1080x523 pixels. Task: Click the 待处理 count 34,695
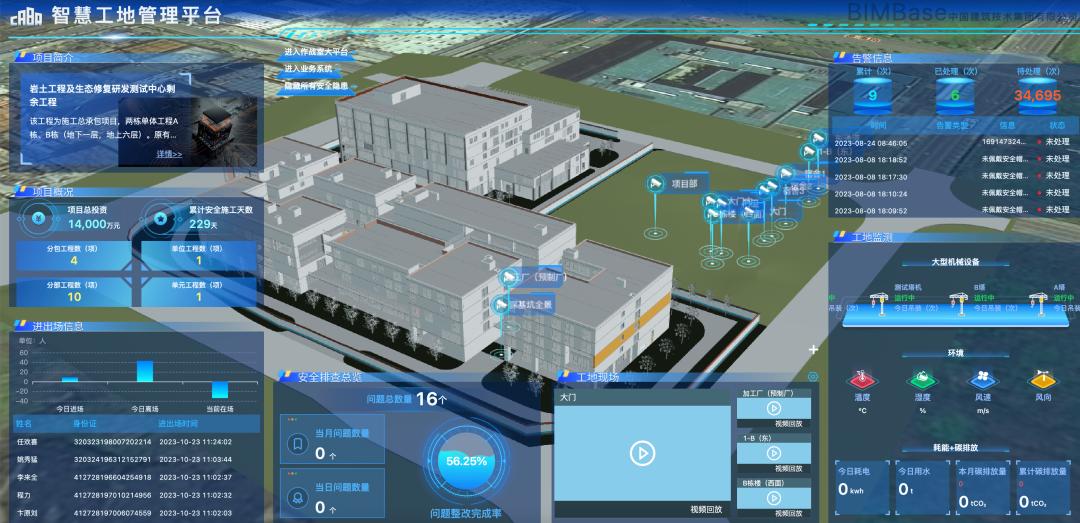(x=1037, y=96)
